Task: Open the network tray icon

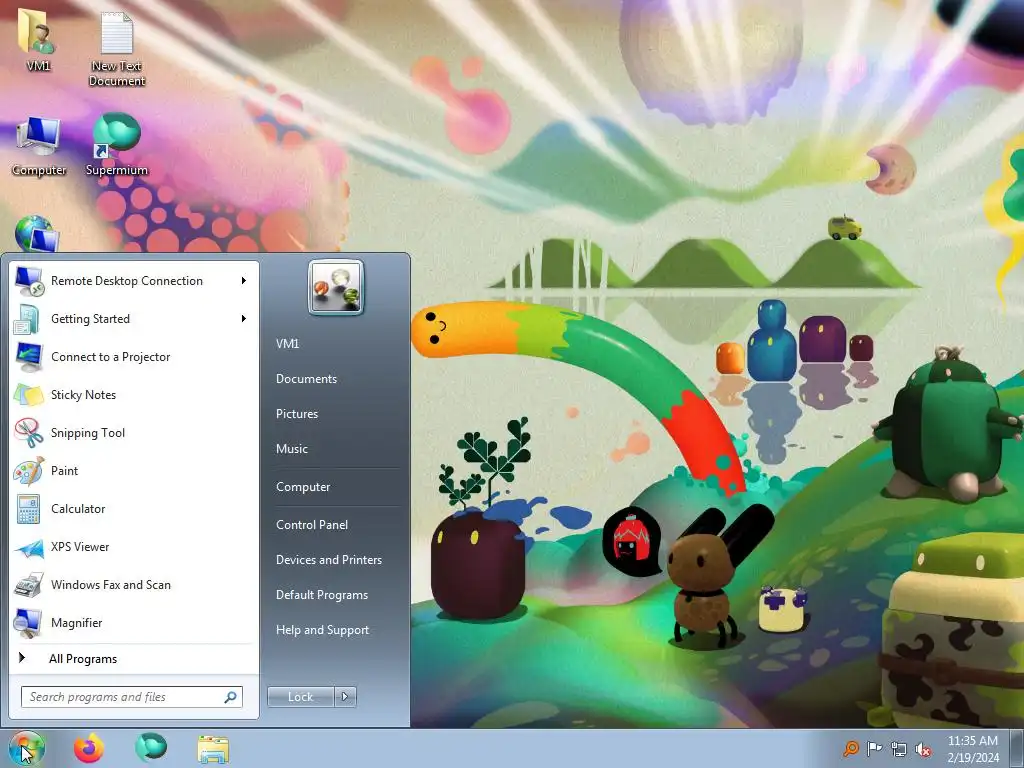Action: tap(899, 749)
